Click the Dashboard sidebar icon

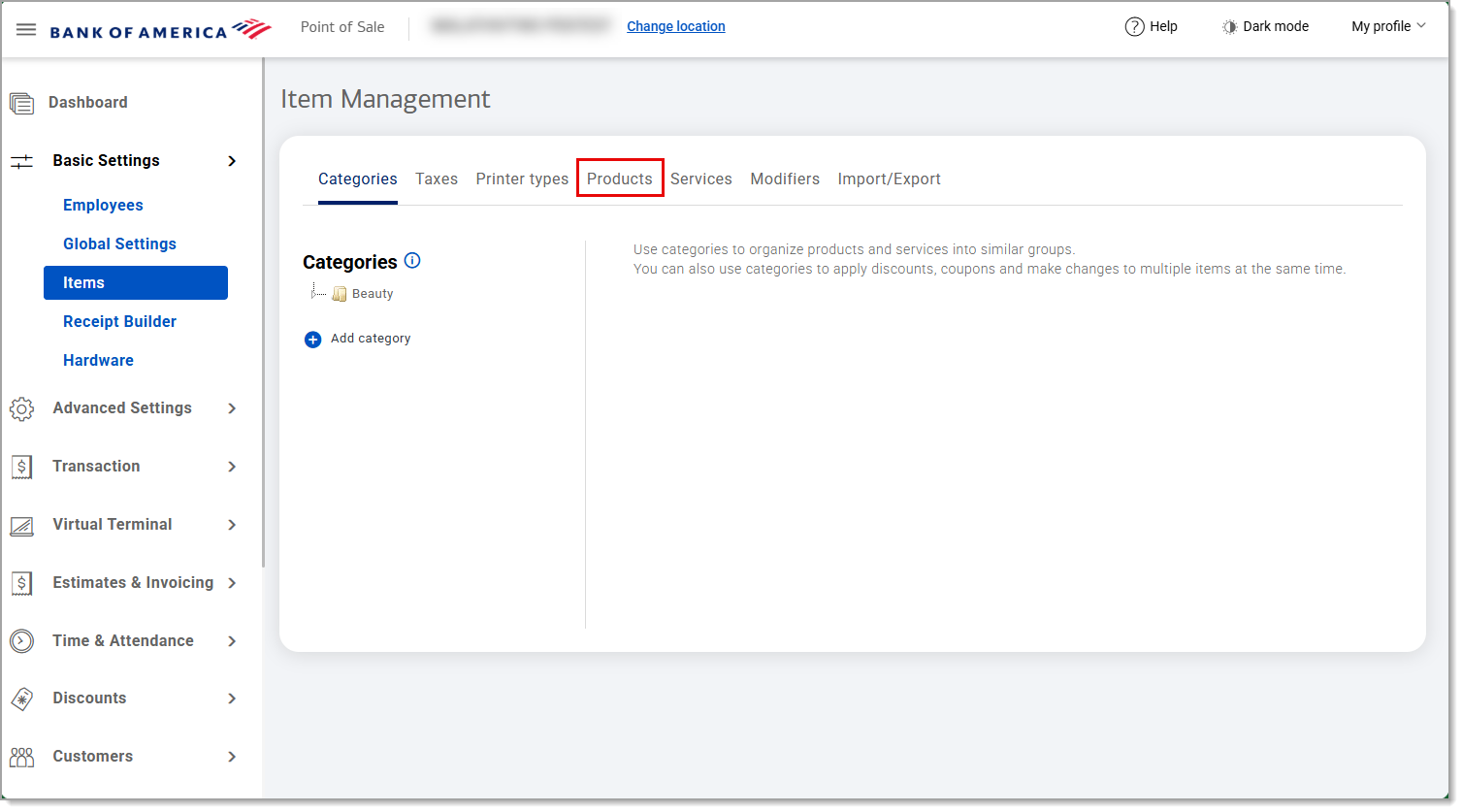21,102
